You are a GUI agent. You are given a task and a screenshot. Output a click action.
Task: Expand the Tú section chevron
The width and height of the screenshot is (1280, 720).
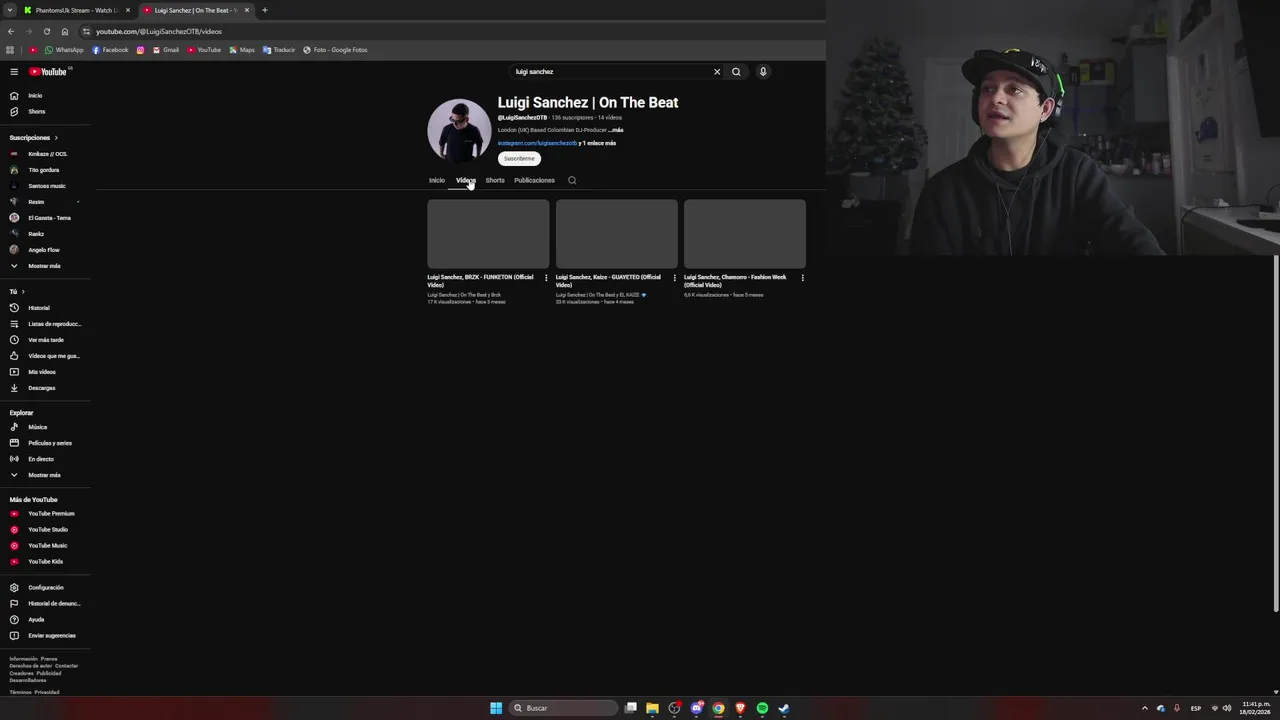[23, 292]
